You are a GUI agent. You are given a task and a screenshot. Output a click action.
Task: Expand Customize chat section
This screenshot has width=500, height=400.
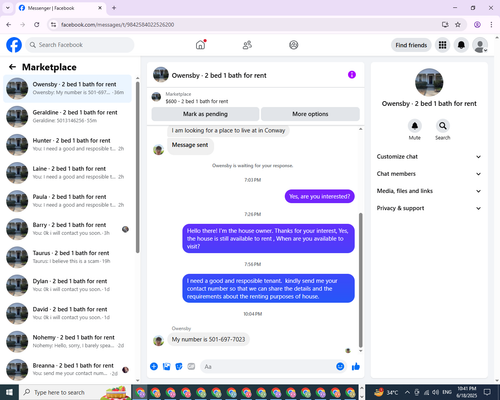429,157
